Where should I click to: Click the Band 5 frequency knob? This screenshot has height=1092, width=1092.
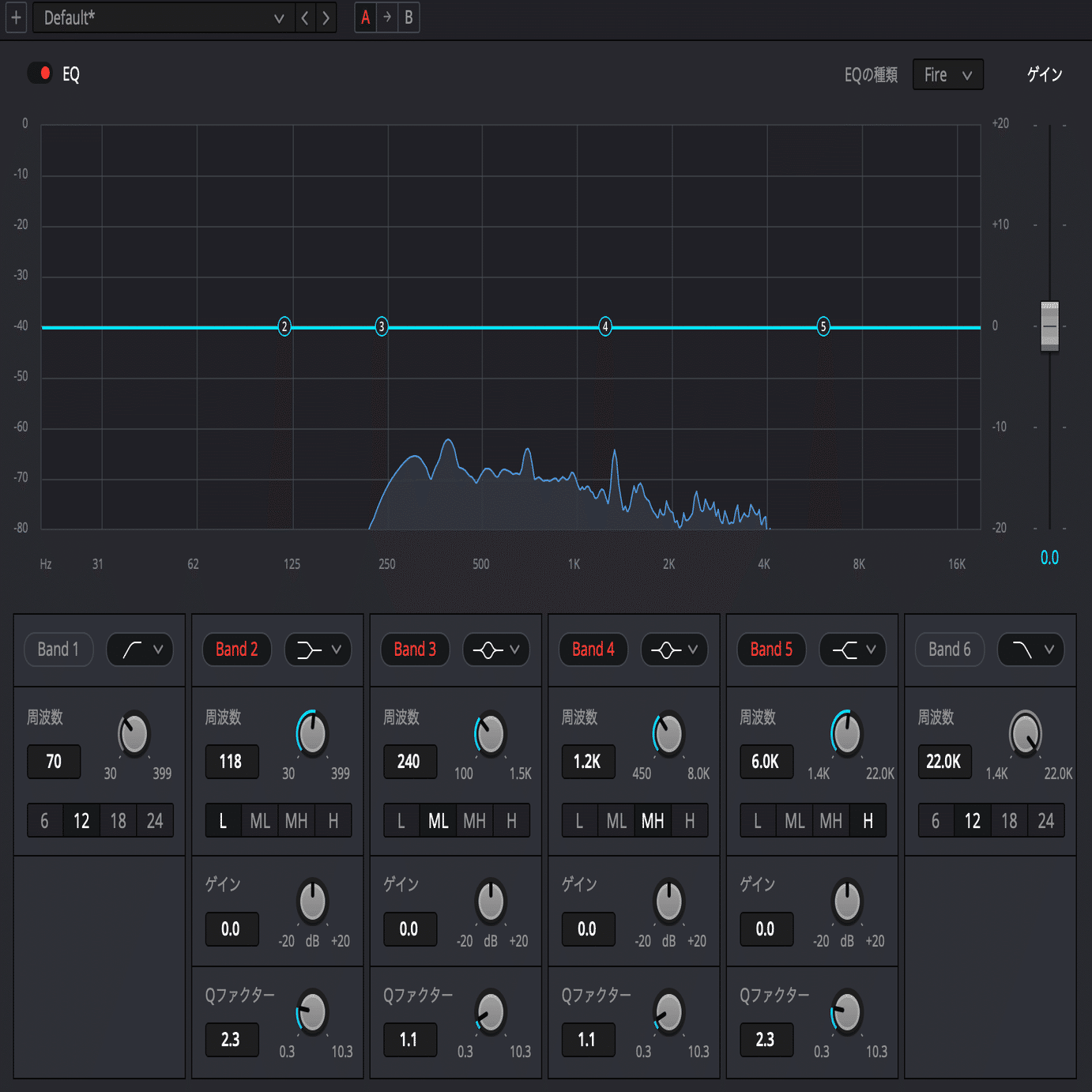tap(847, 733)
